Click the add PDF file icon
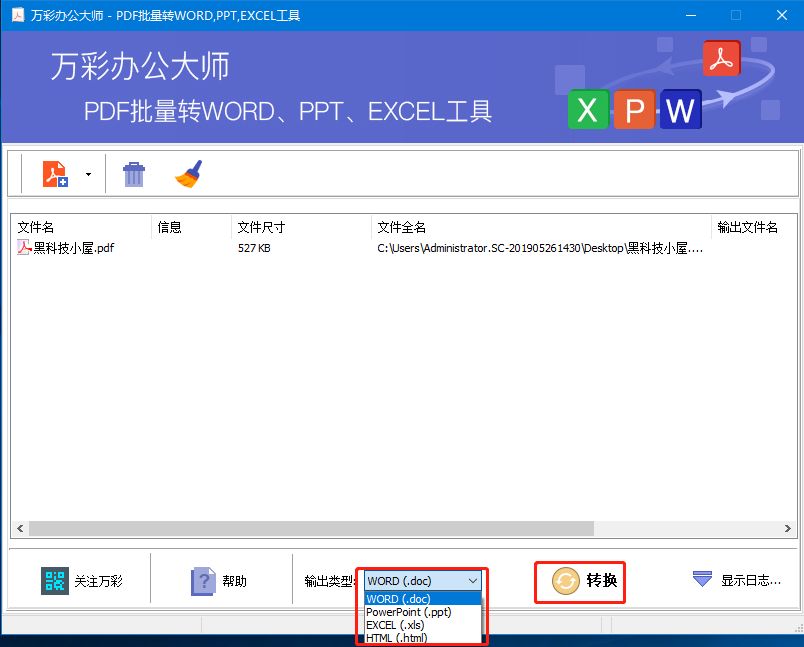 (x=55, y=174)
